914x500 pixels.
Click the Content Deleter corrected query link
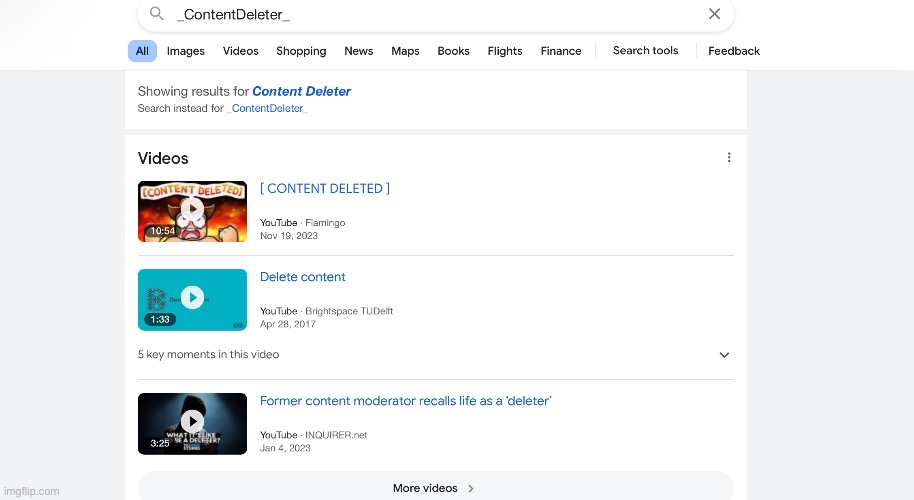click(301, 91)
